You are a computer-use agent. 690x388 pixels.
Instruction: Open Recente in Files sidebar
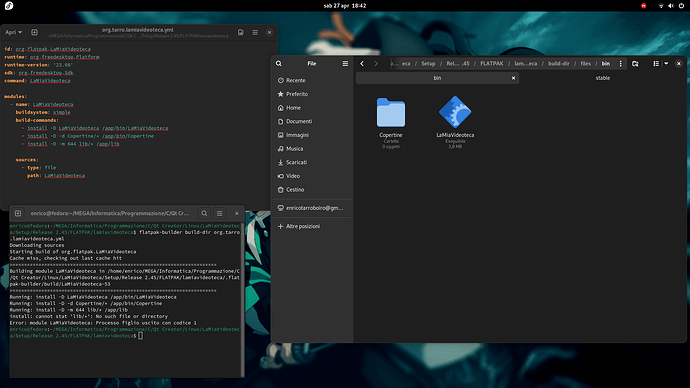[x=312, y=81]
